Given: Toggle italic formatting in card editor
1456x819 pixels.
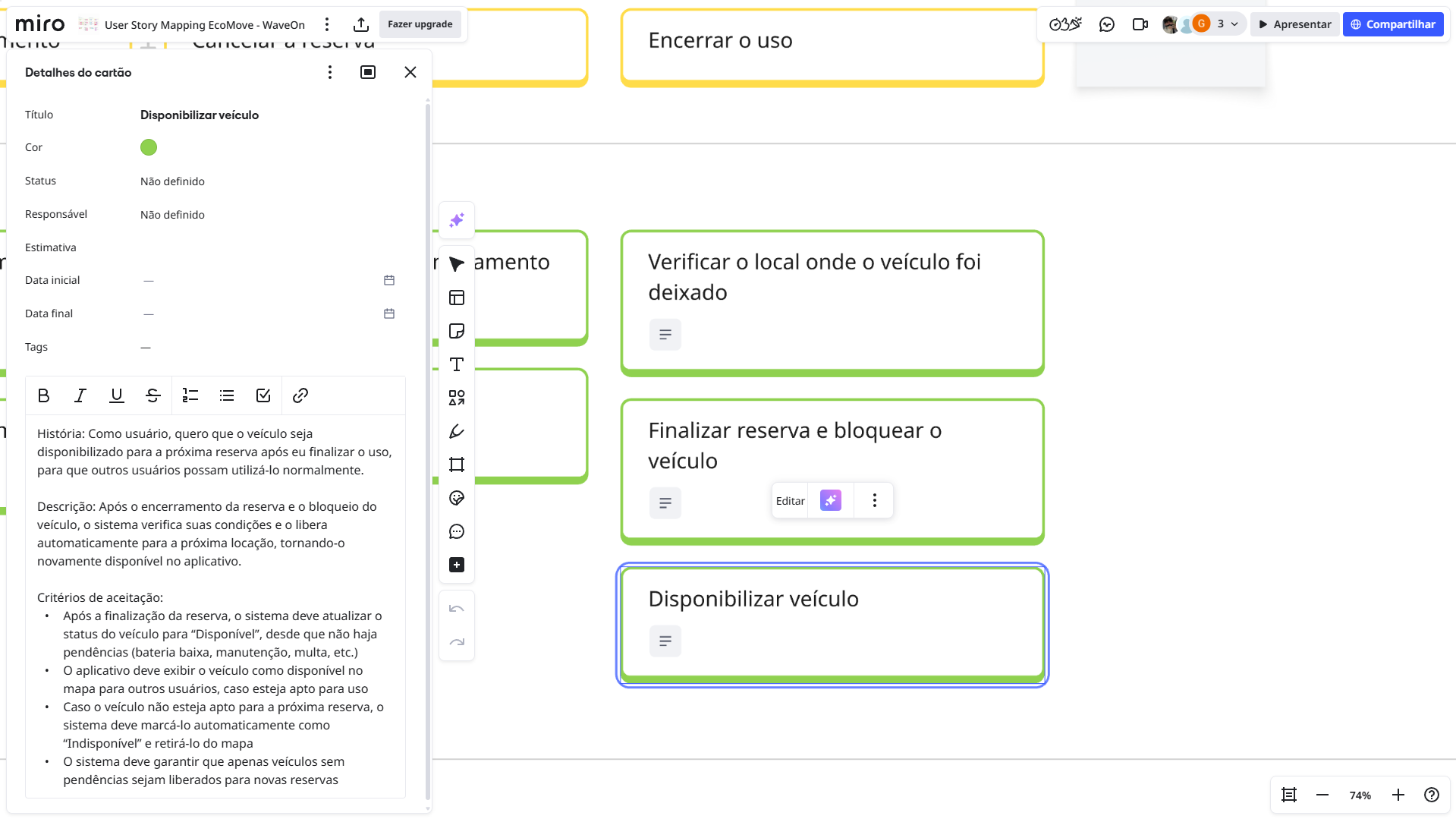Looking at the screenshot, I should point(80,395).
